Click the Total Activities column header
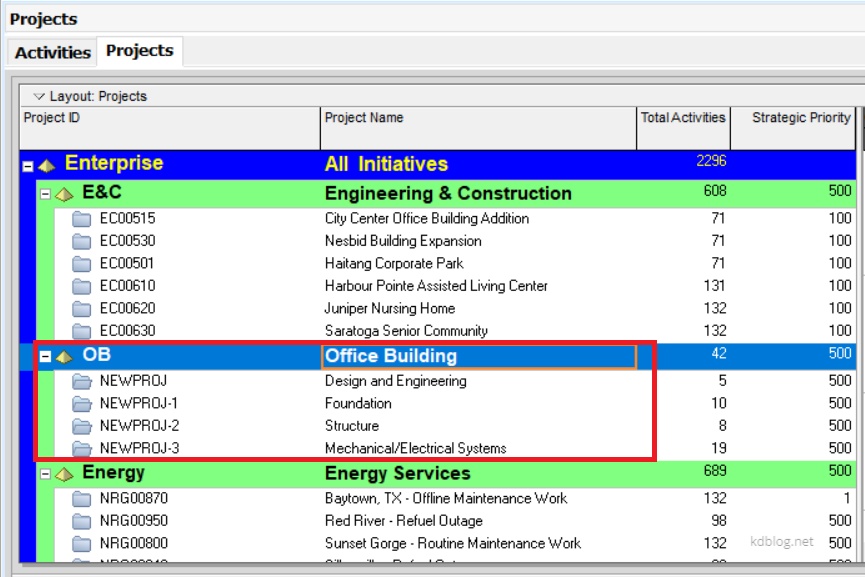 683,118
